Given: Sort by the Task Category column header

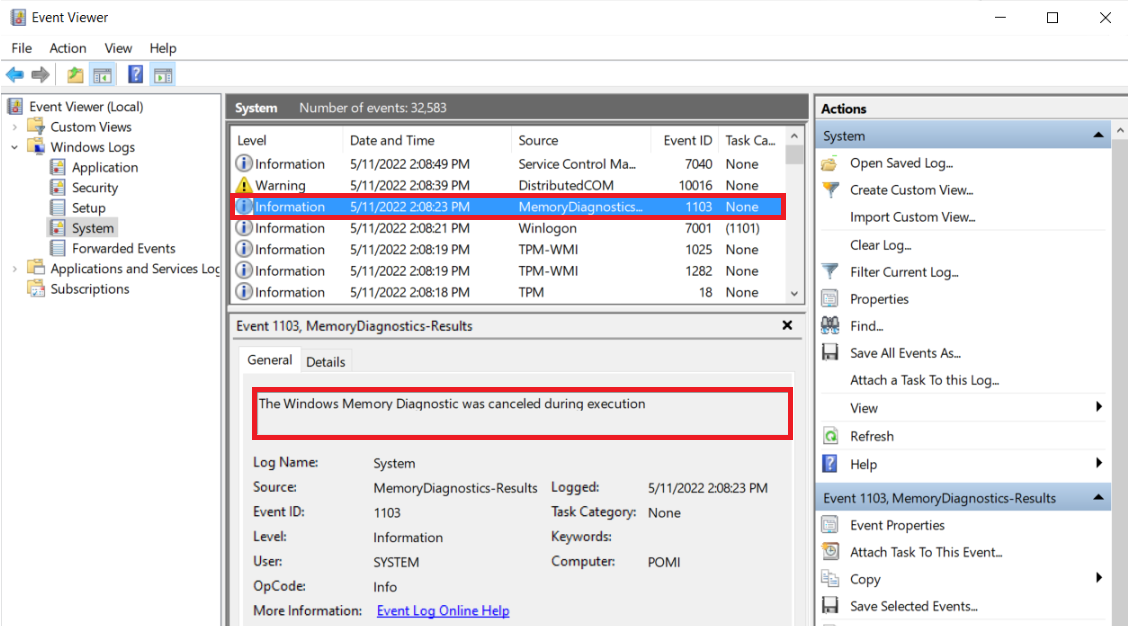Looking at the screenshot, I should (750, 140).
